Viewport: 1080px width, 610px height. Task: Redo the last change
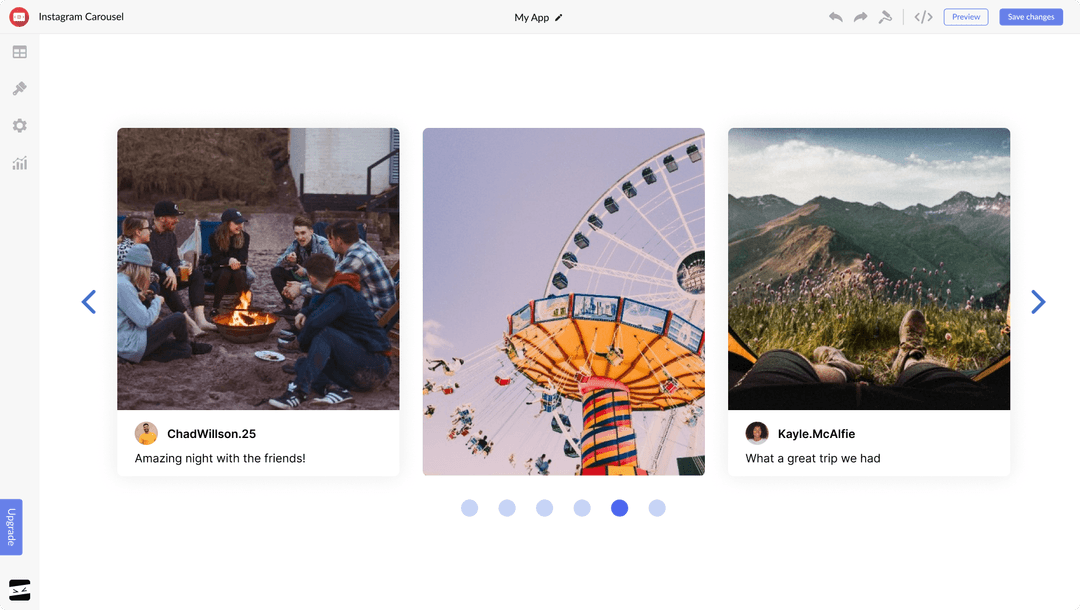(x=860, y=17)
